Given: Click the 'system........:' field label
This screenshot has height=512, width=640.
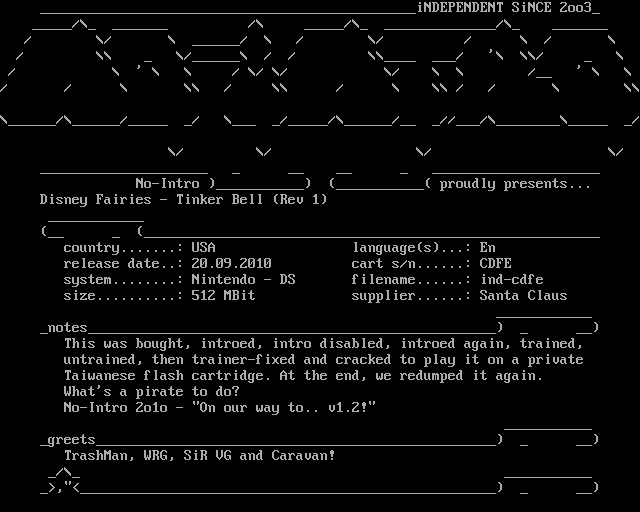Looking at the screenshot, I should [x=123, y=280].
